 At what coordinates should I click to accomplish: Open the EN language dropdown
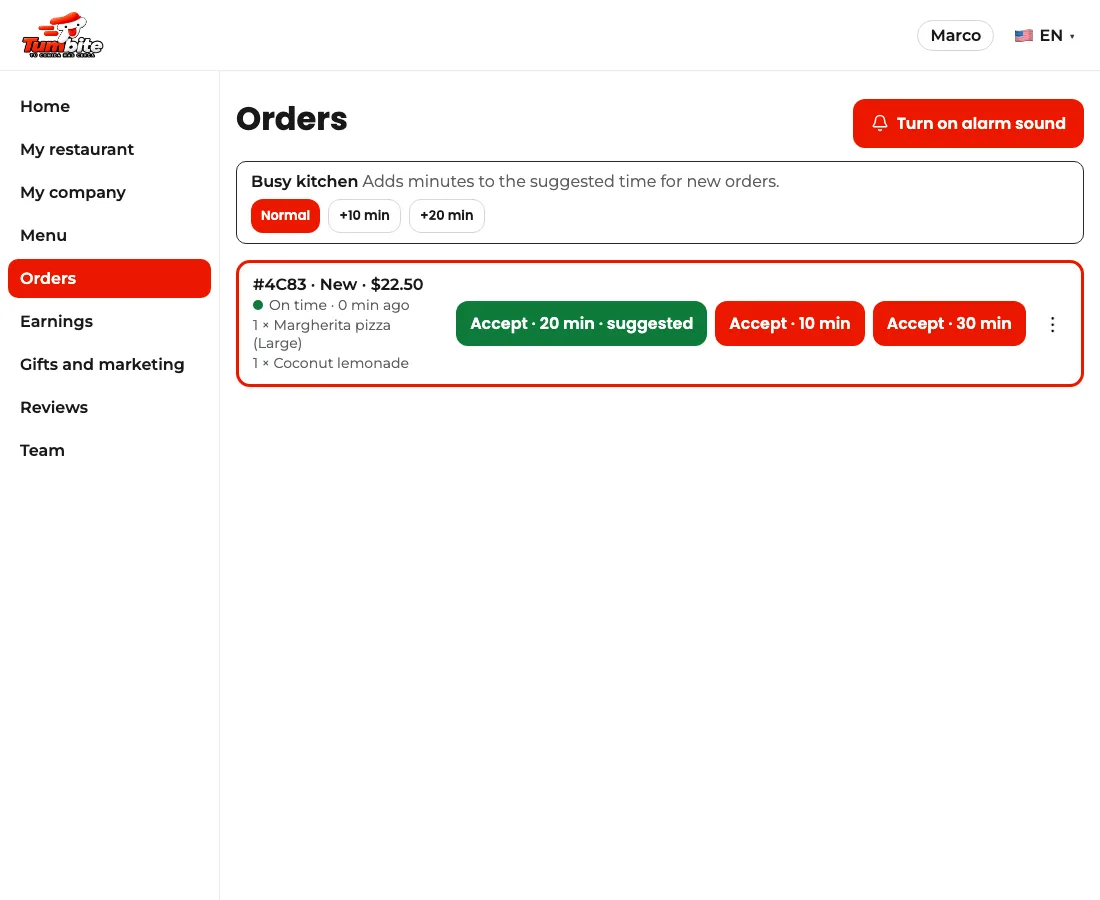coord(1045,36)
